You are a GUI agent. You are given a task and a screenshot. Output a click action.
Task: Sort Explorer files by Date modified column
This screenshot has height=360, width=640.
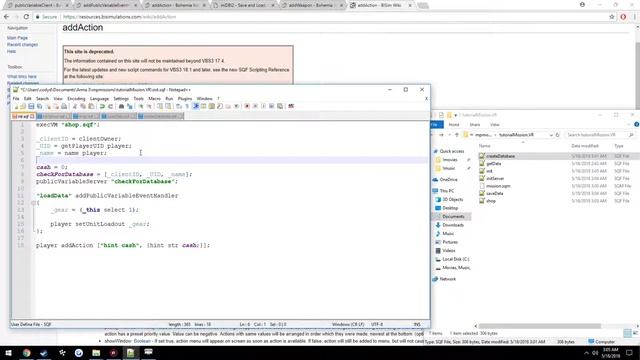pyautogui.click(x=585, y=146)
